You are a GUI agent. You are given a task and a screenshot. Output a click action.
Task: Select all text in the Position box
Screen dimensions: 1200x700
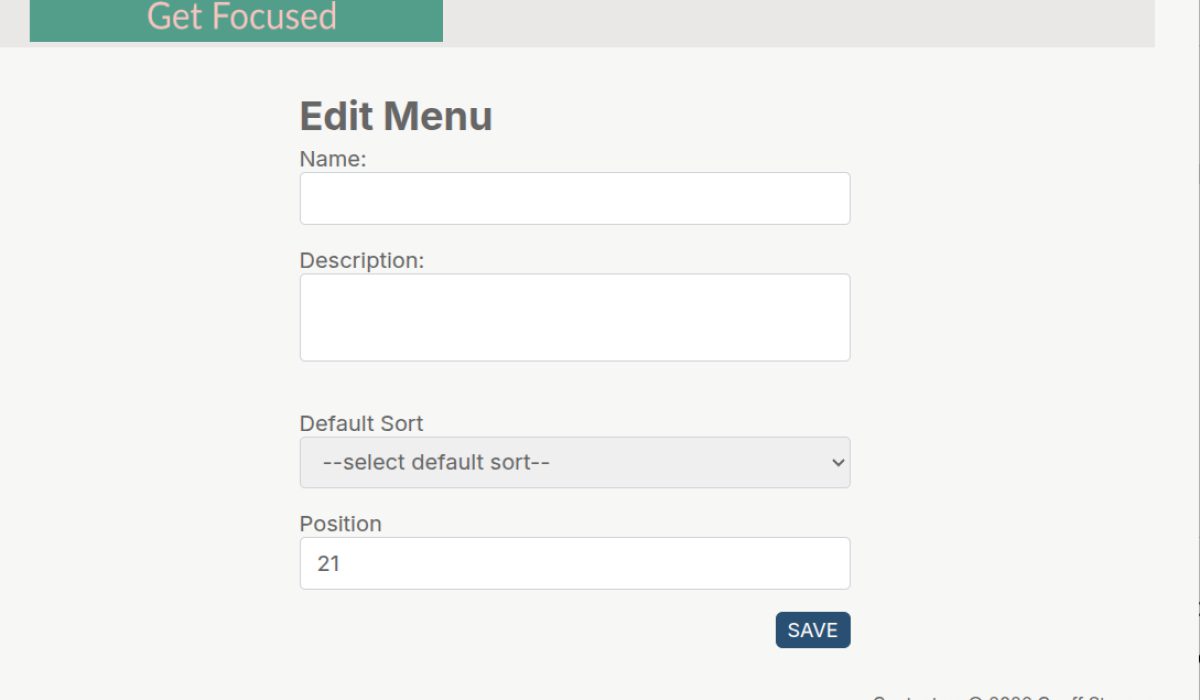[x=575, y=563]
